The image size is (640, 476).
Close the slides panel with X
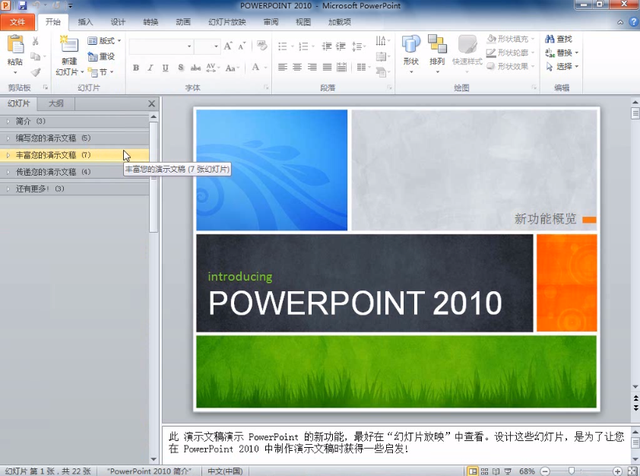[152, 103]
